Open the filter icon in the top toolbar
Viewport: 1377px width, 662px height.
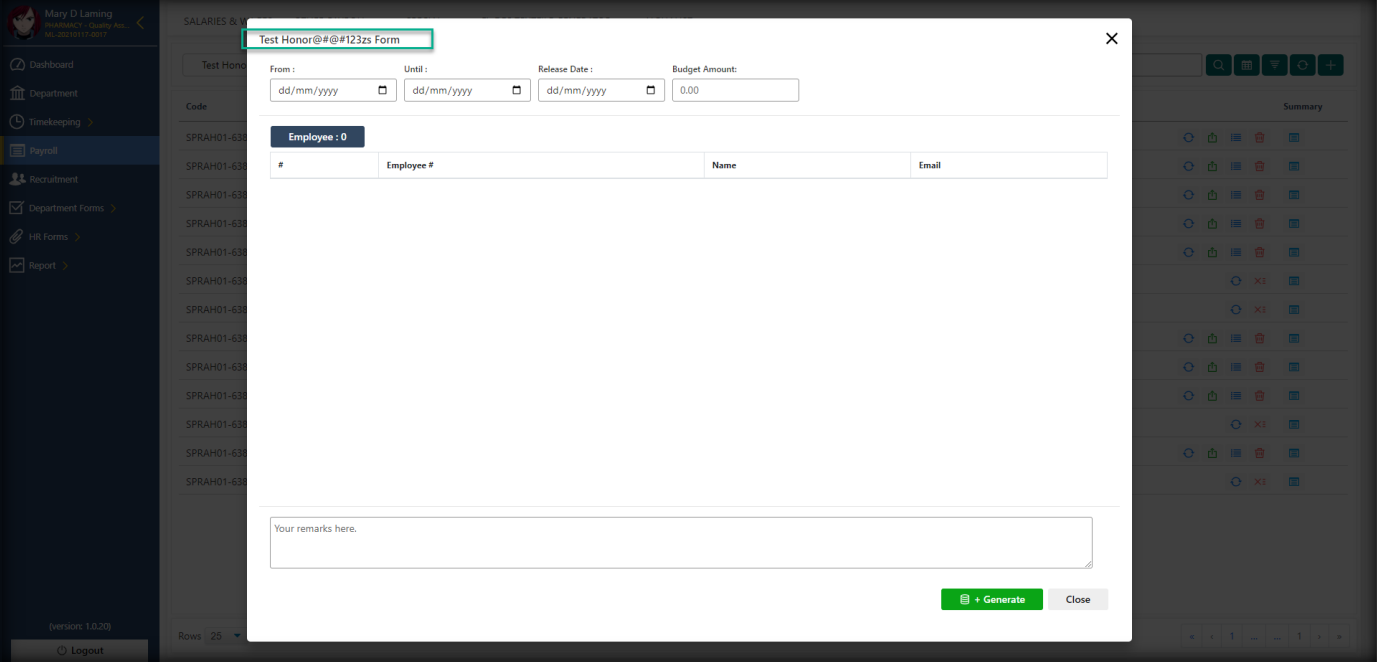[x=1275, y=65]
